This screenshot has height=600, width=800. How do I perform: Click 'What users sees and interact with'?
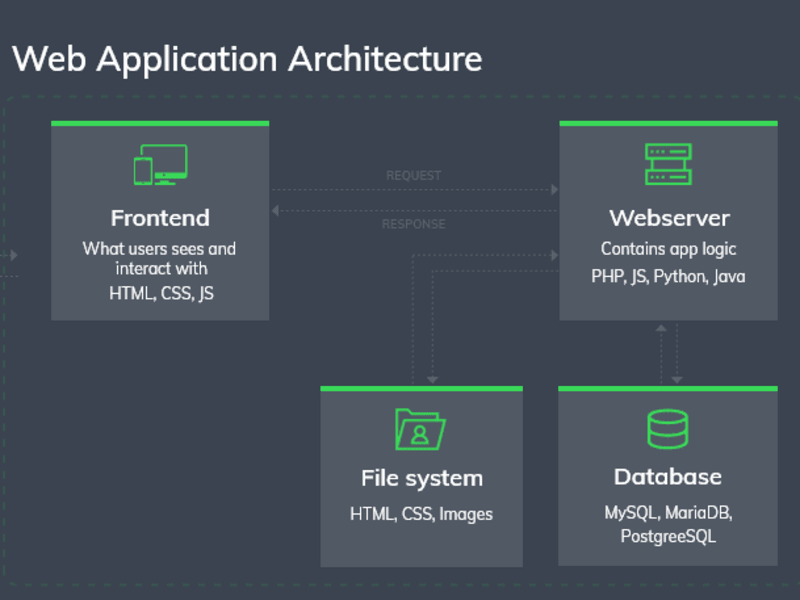(x=160, y=259)
